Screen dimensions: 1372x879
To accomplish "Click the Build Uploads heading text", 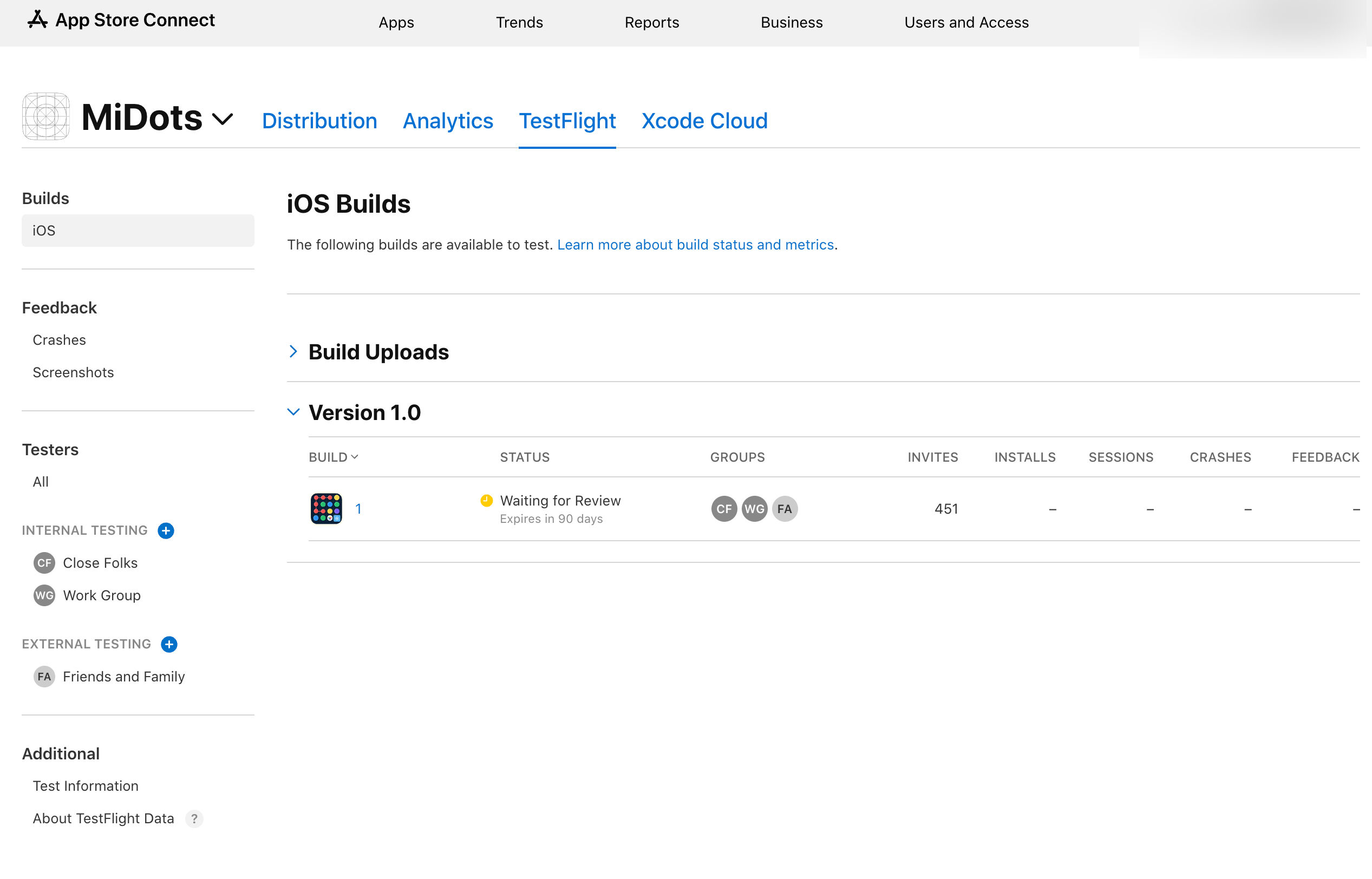I will (378, 352).
